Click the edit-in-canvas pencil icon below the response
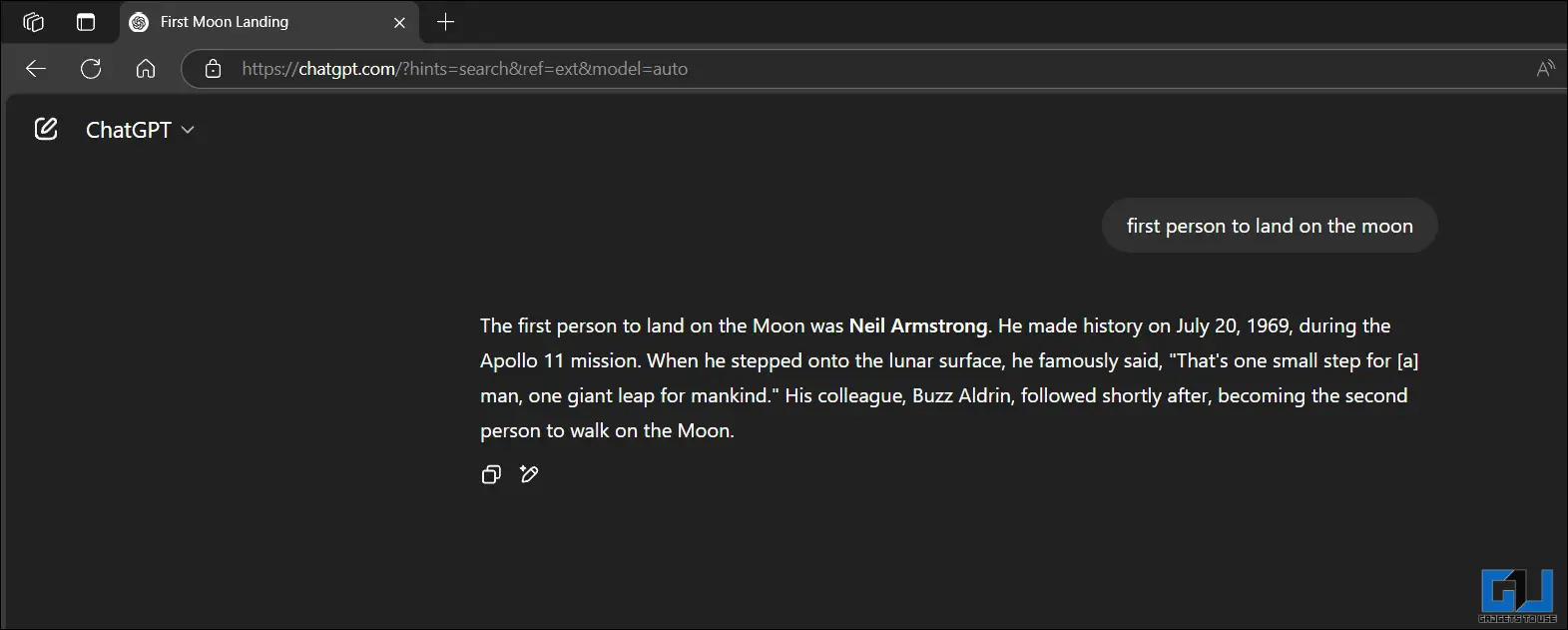This screenshot has height=630, width=1568. (x=529, y=474)
